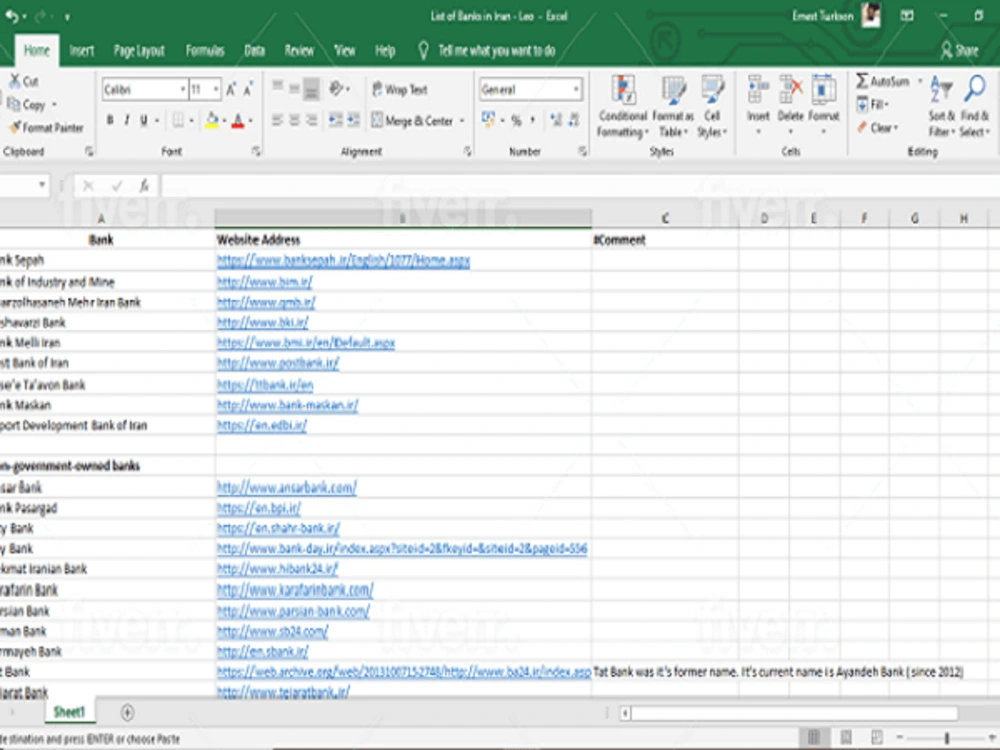1000x750 pixels.
Task: Click decrease decimal icon
Action: tap(574, 120)
